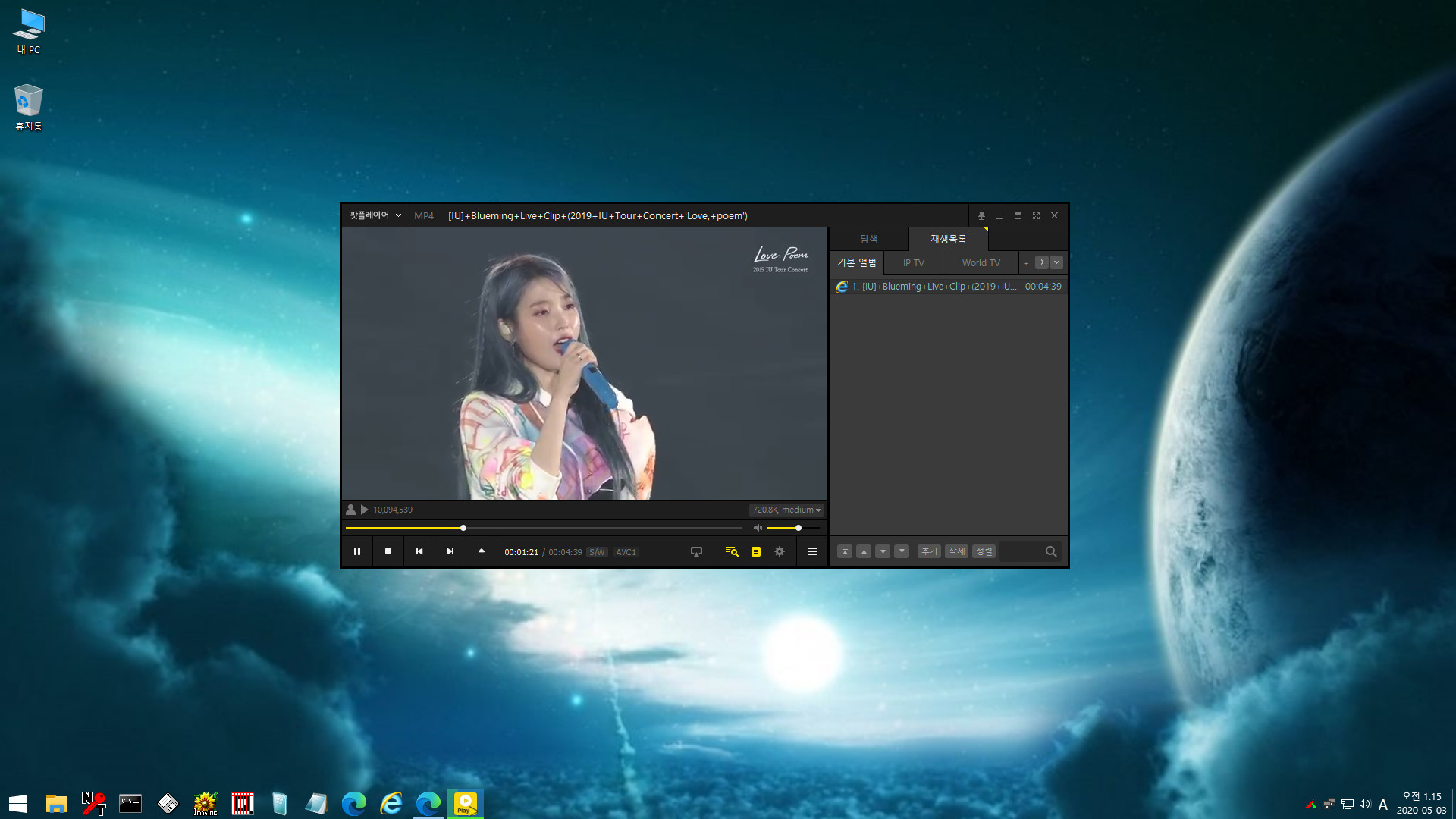Toggle fullscreen mode for the player

coord(1036,215)
